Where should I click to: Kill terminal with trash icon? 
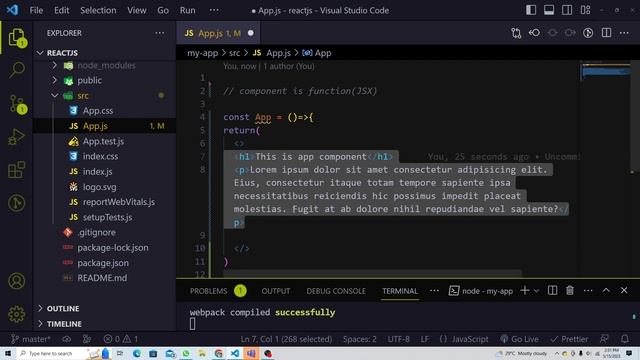pyautogui.click(x=570, y=291)
